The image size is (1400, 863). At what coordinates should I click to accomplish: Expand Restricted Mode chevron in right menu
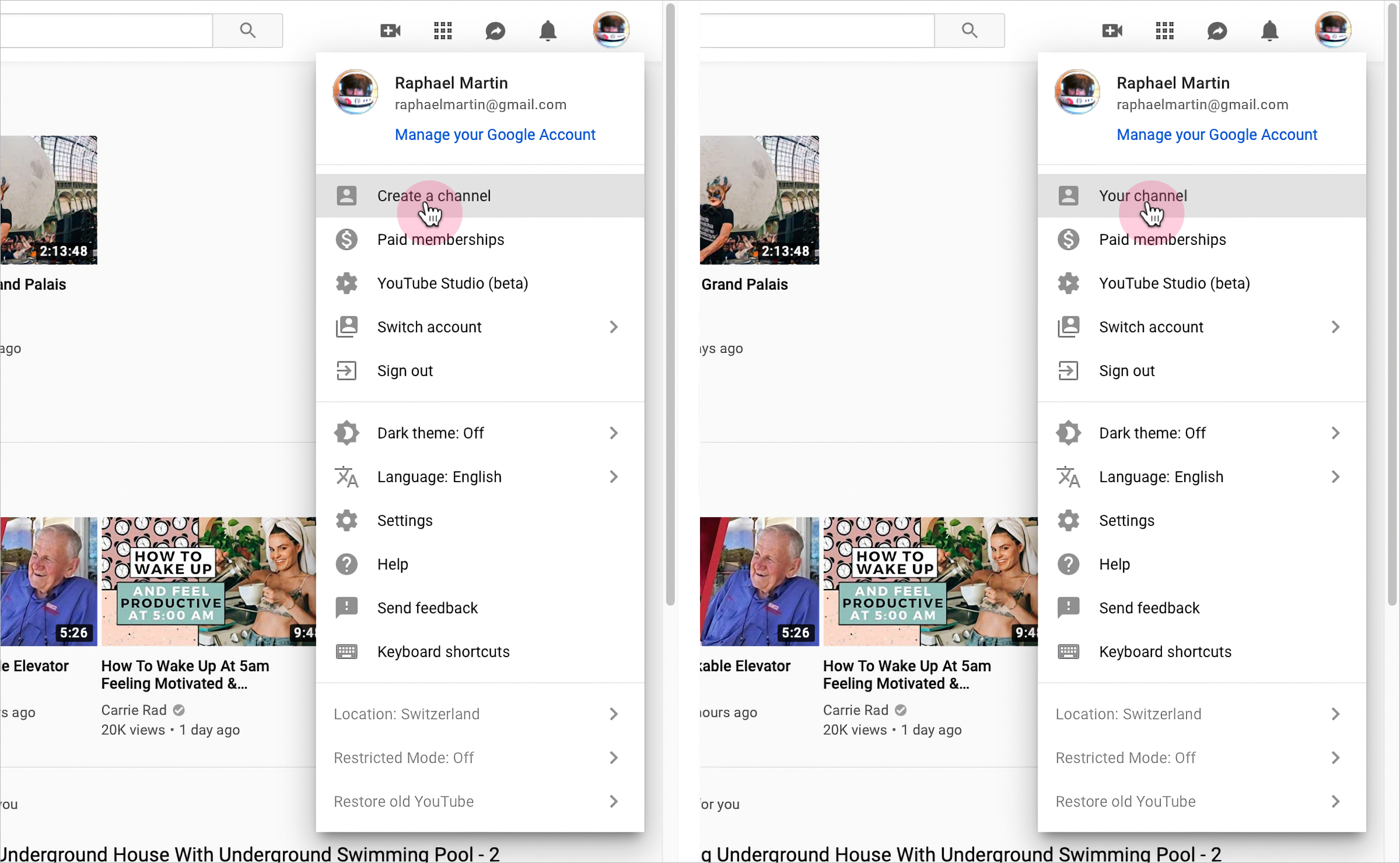pyautogui.click(x=1336, y=758)
